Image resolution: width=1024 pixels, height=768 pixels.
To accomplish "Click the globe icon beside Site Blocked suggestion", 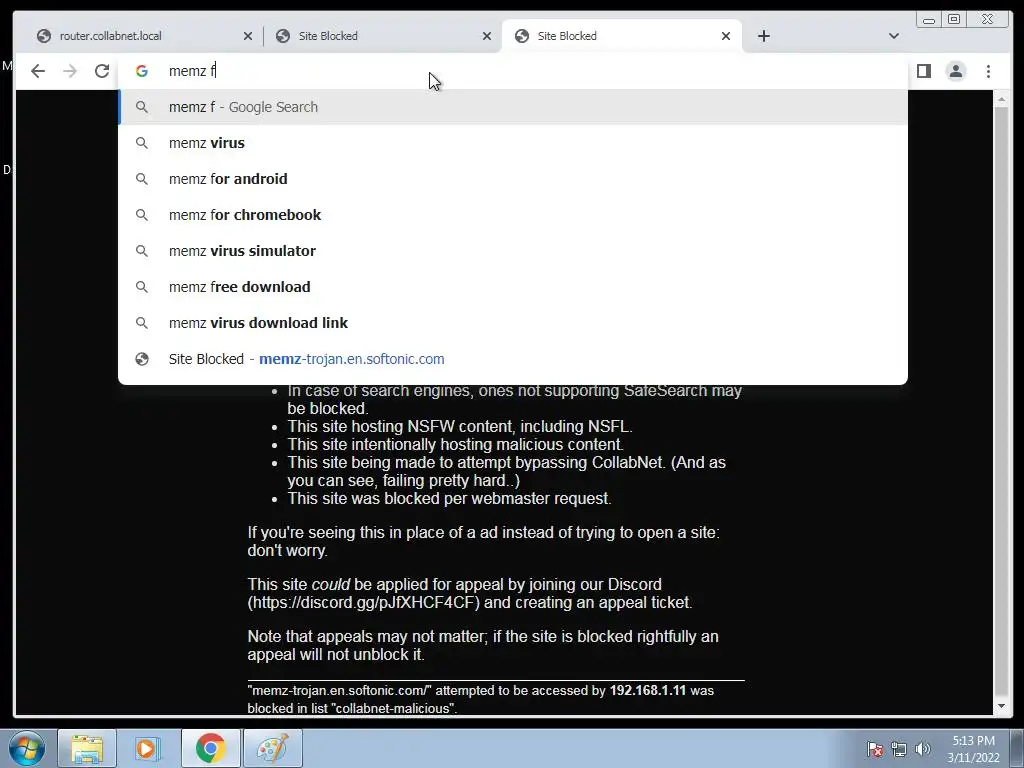I will click(142, 359).
